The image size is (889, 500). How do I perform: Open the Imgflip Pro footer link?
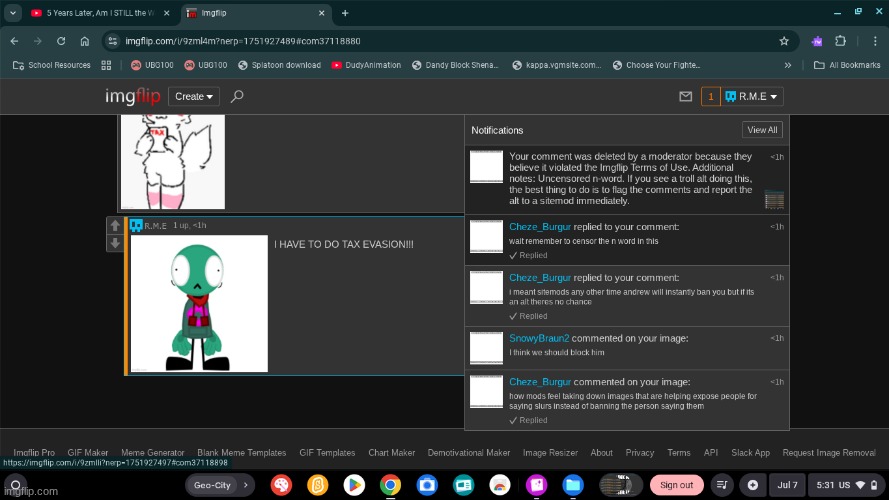point(34,452)
